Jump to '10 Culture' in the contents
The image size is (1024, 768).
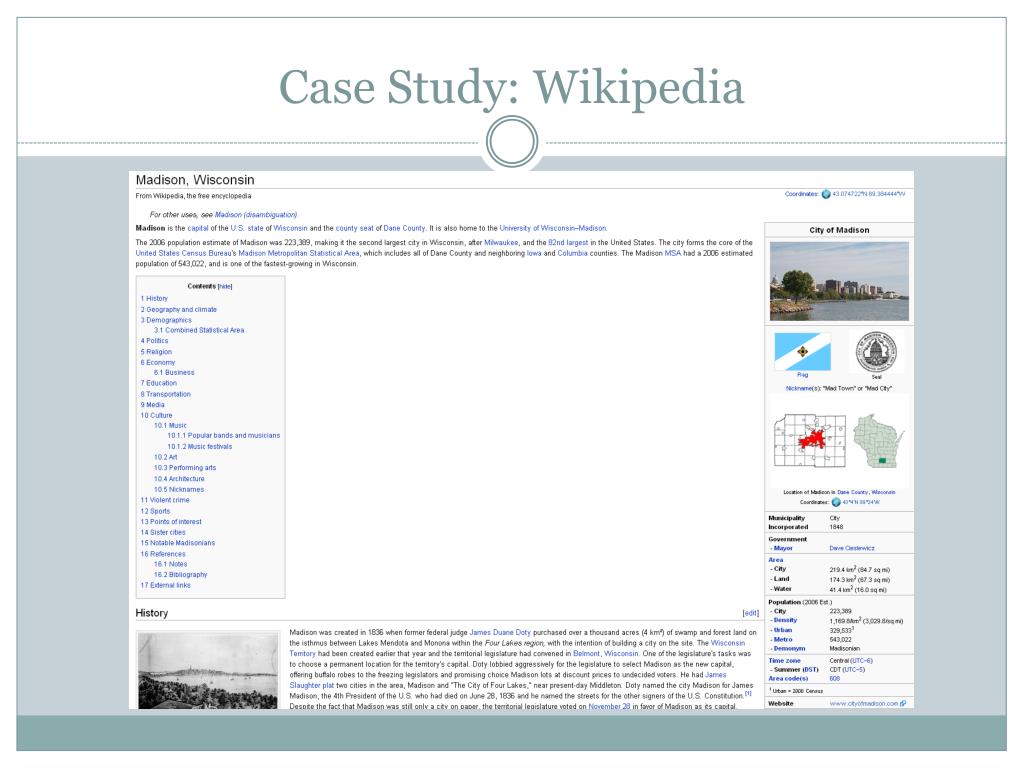[x=157, y=415]
